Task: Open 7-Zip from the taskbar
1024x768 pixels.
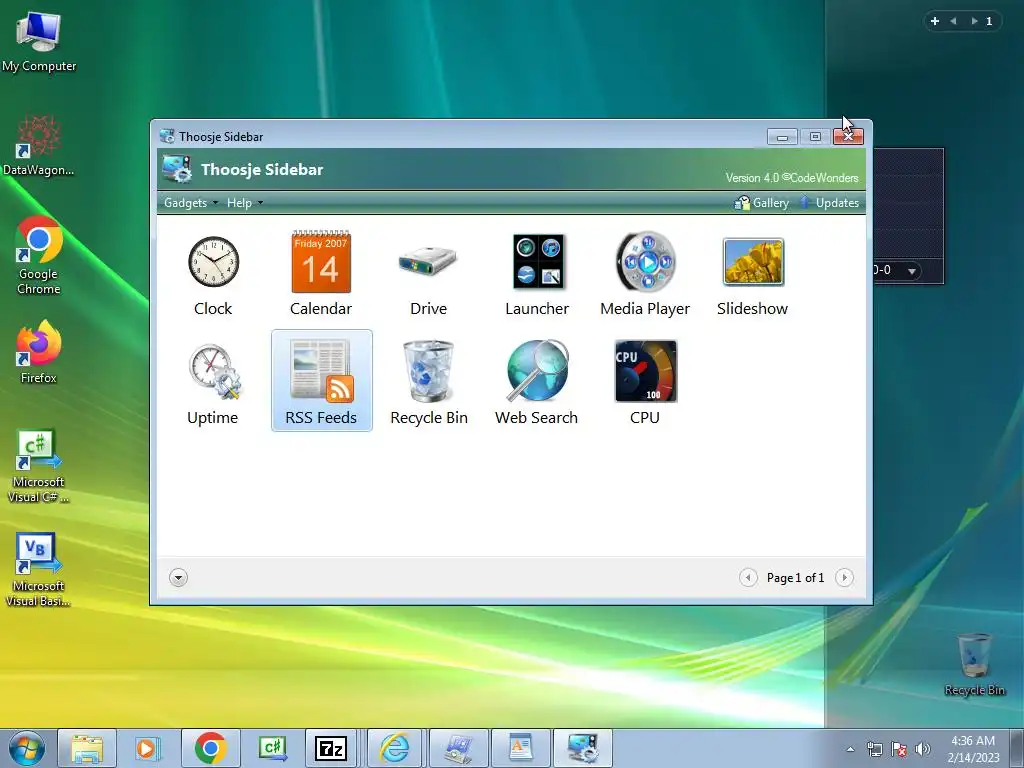Action: (x=331, y=748)
